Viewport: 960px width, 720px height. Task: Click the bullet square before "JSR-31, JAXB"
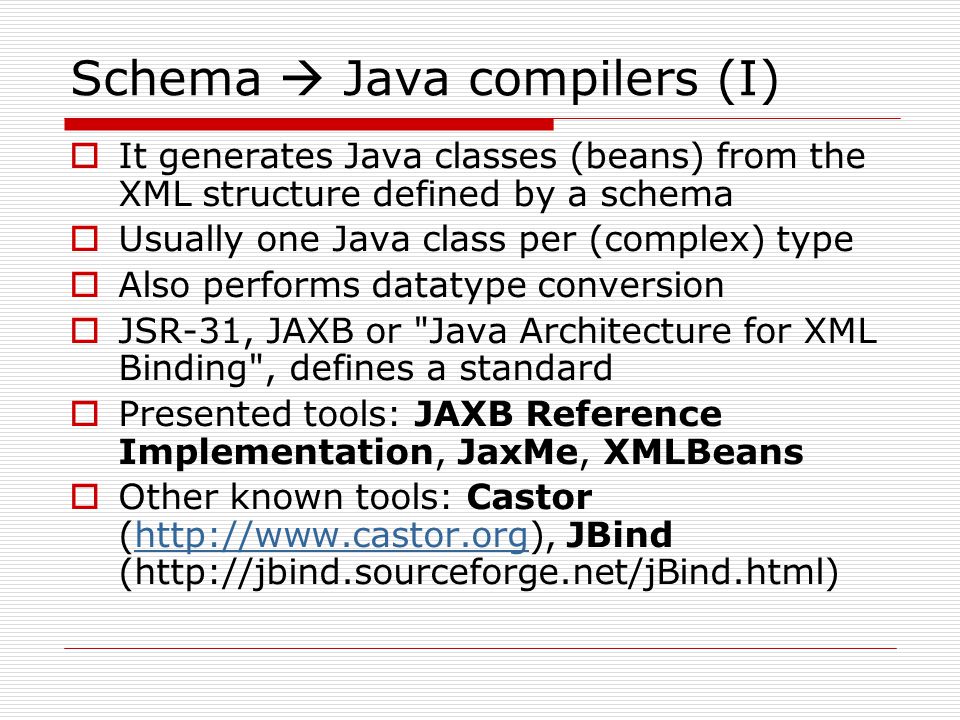pyautogui.click(x=84, y=331)
